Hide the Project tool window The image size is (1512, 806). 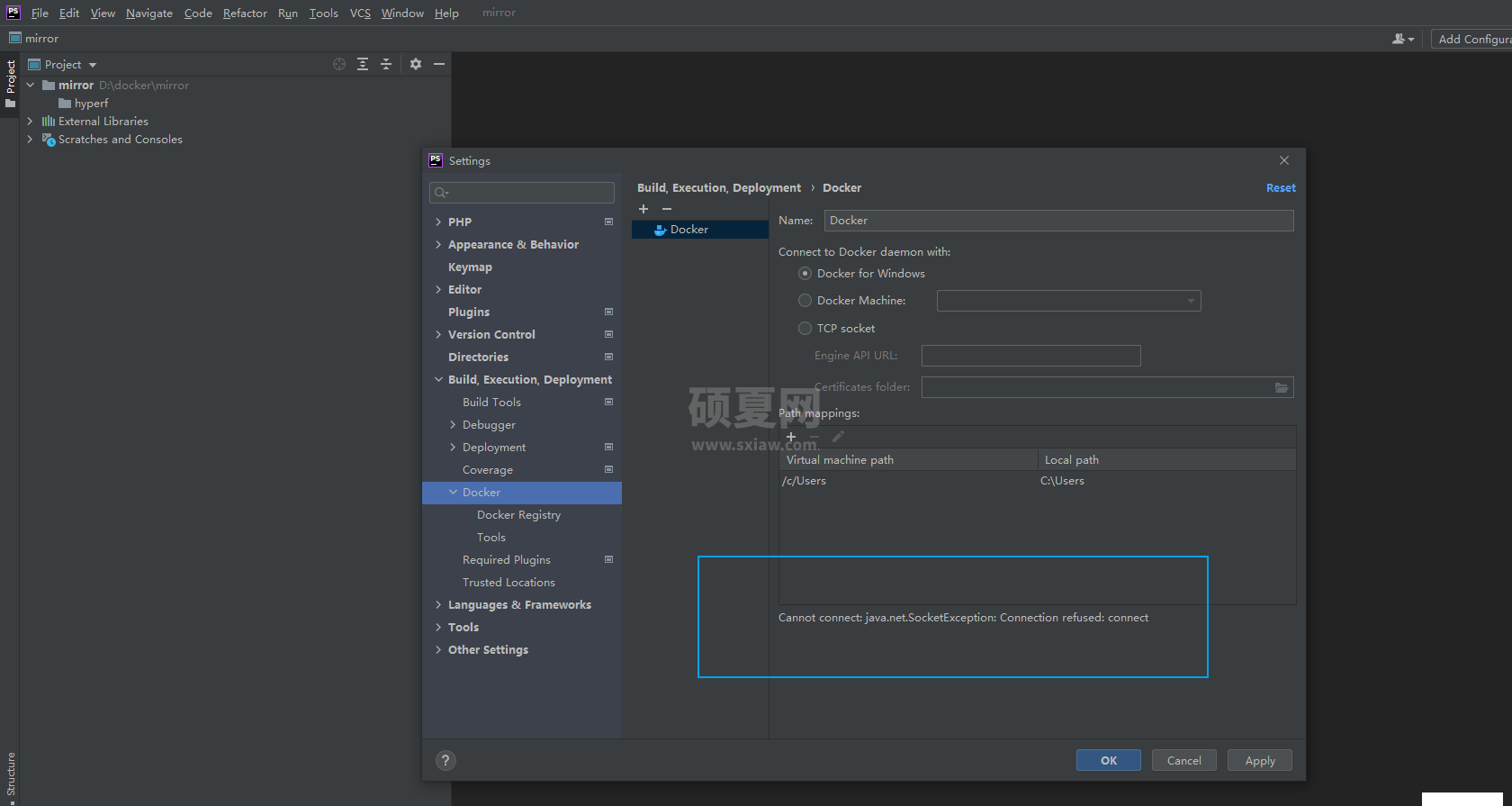pyautogui.click(x=439, y=64)
